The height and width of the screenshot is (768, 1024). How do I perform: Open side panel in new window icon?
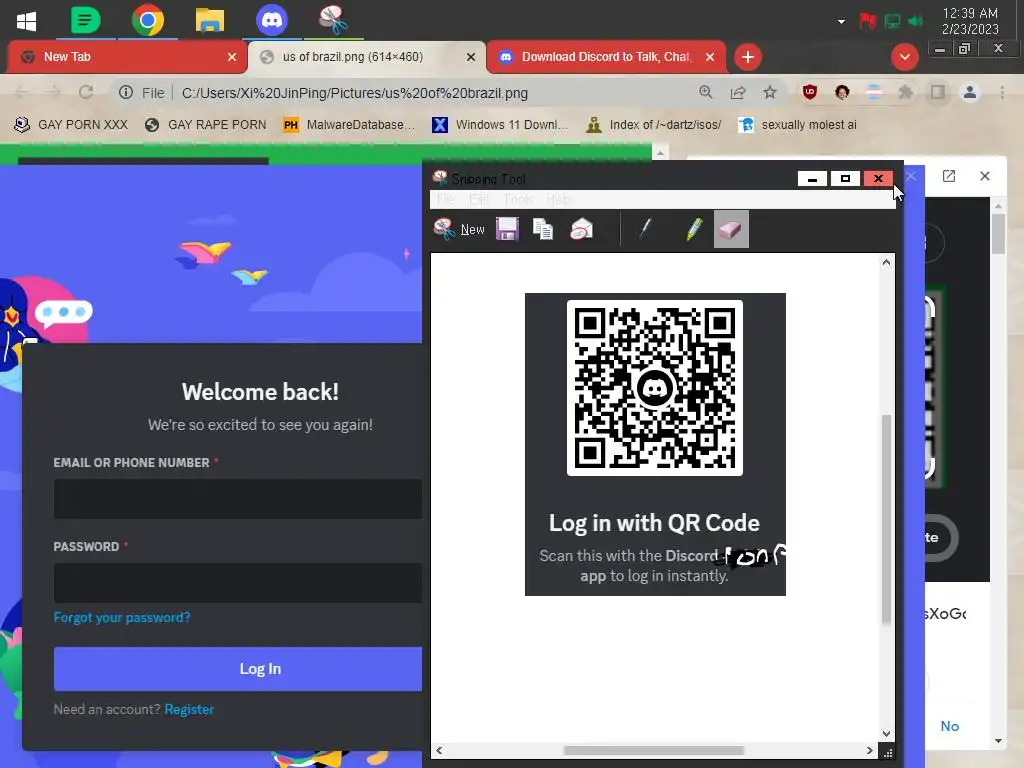click(949, 176)
